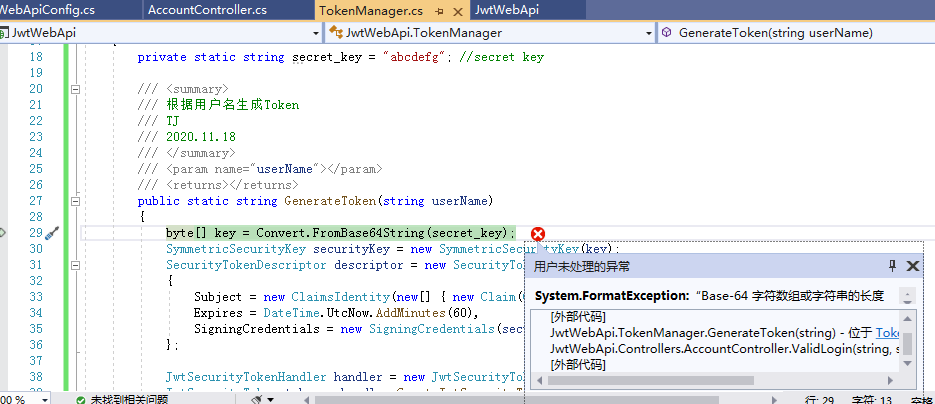This screenshot has height=404, width=935.
Task: Click the call stack vertical scrollbar thumb
Action: tap(907, 344)
